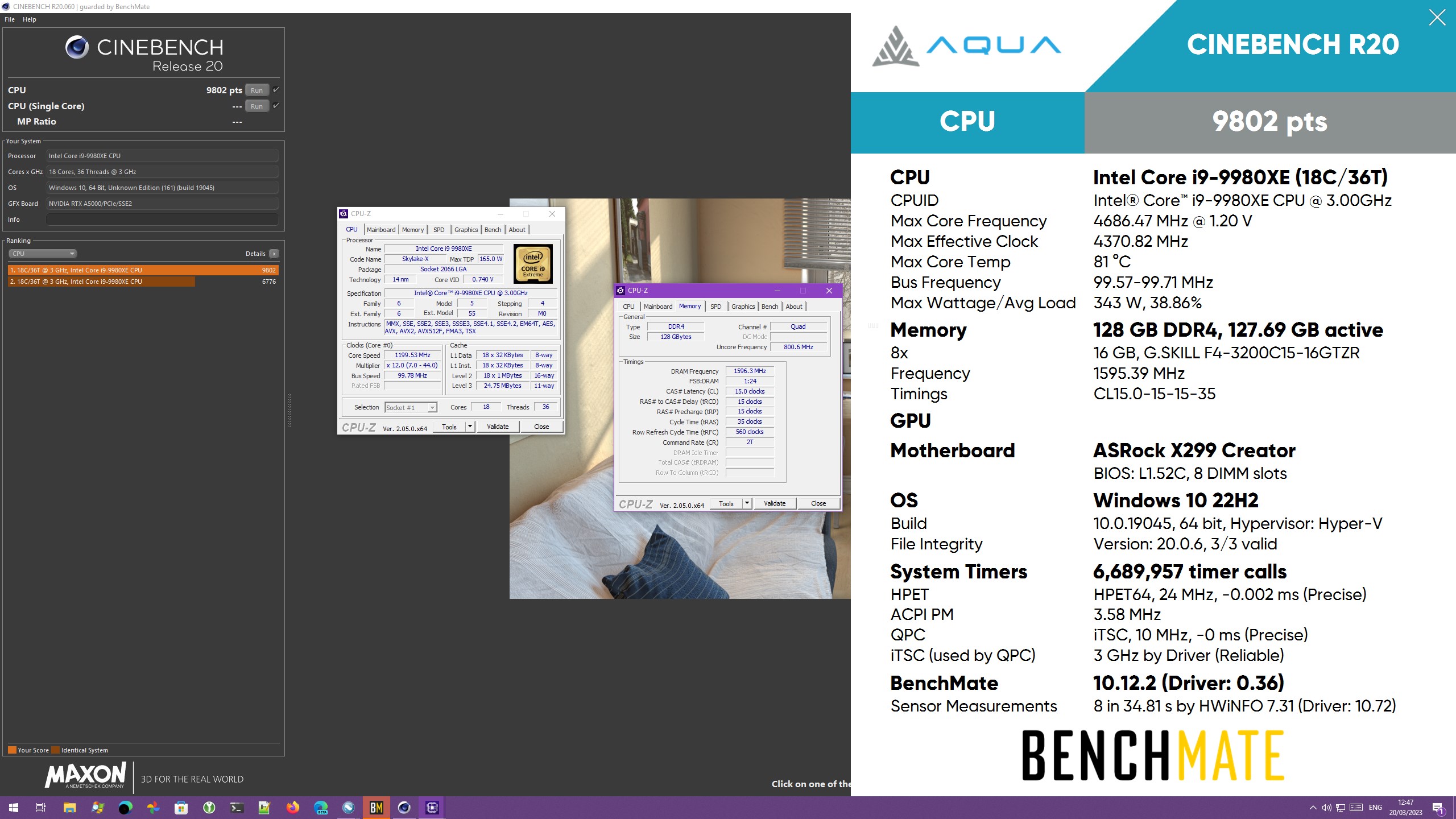
Task: Switch to SPD tab in CPU-Z Memory window
Action: 716,307
